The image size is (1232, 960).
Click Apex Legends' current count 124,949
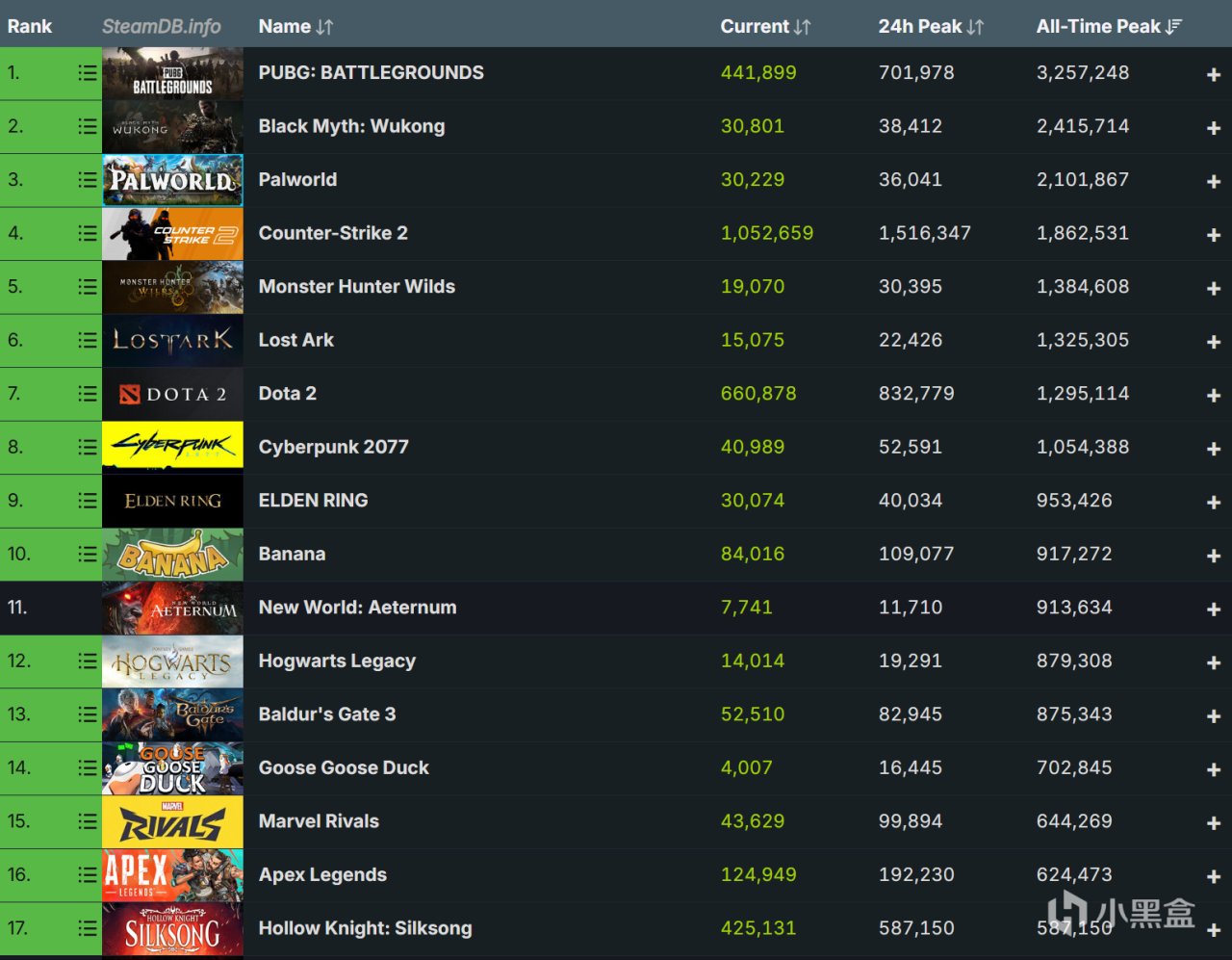pyautogui.click(x=758, y=874)
